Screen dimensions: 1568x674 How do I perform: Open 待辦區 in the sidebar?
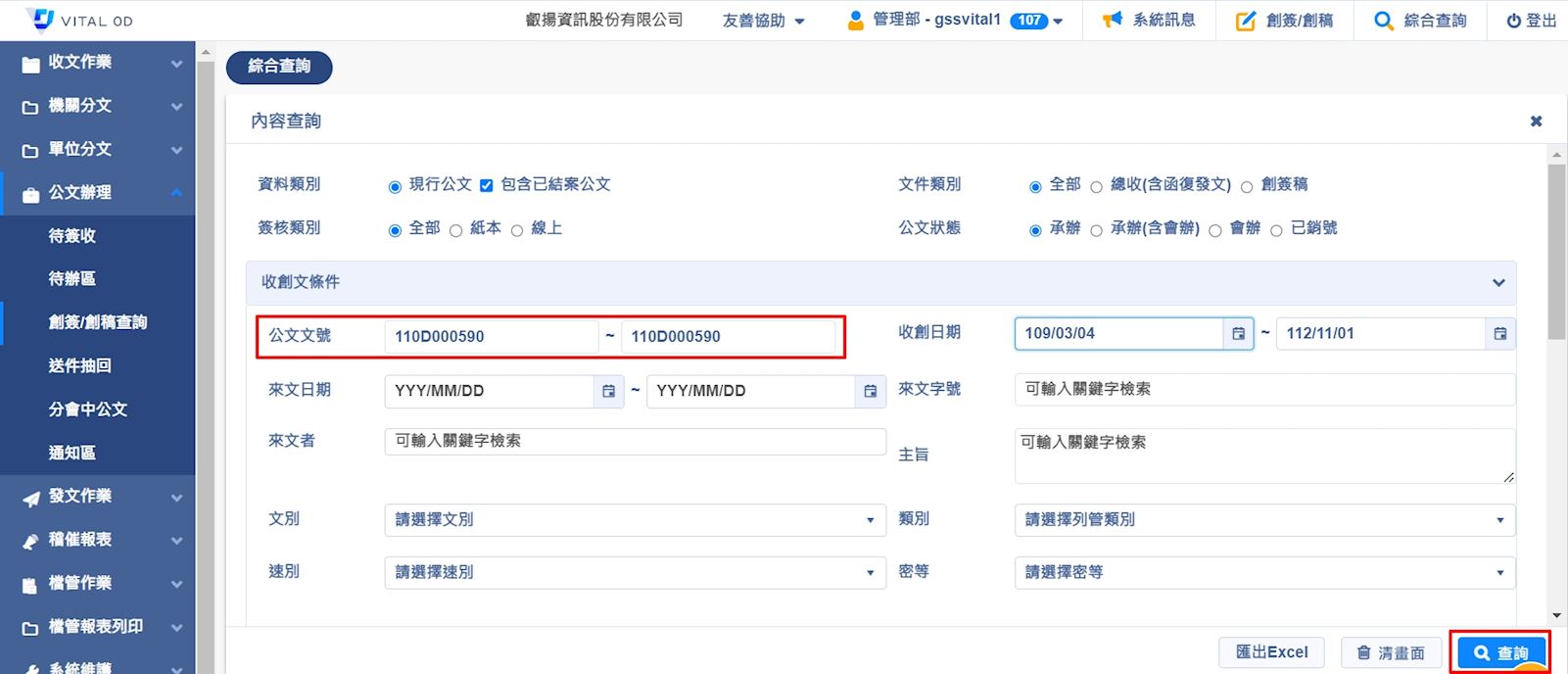pyautogui.click(x=72, y=279)
